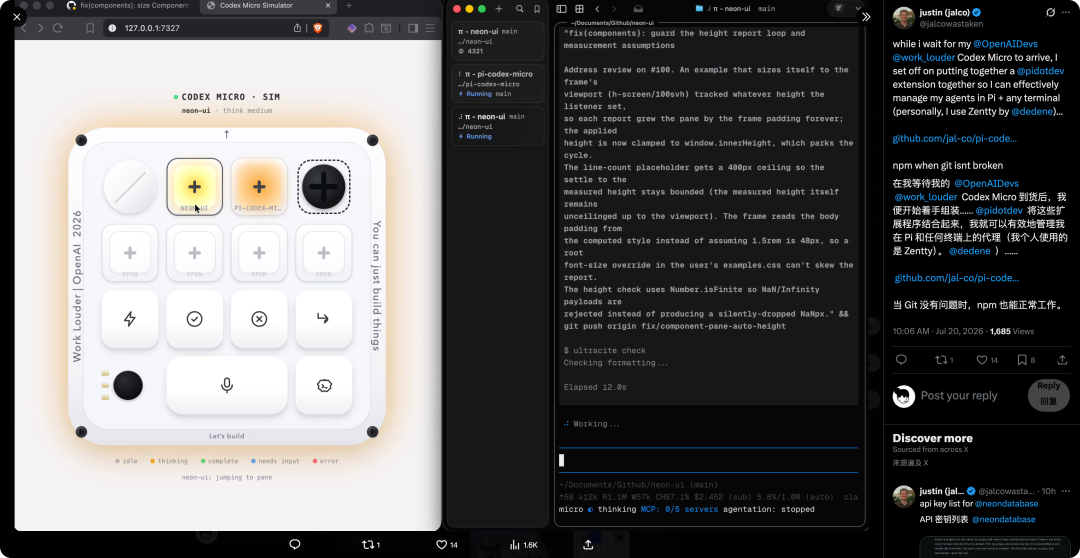The width and height of the screenshot is (1080, 558).
Task: Select the third neon-ui Running session
Action: [498, 126]
